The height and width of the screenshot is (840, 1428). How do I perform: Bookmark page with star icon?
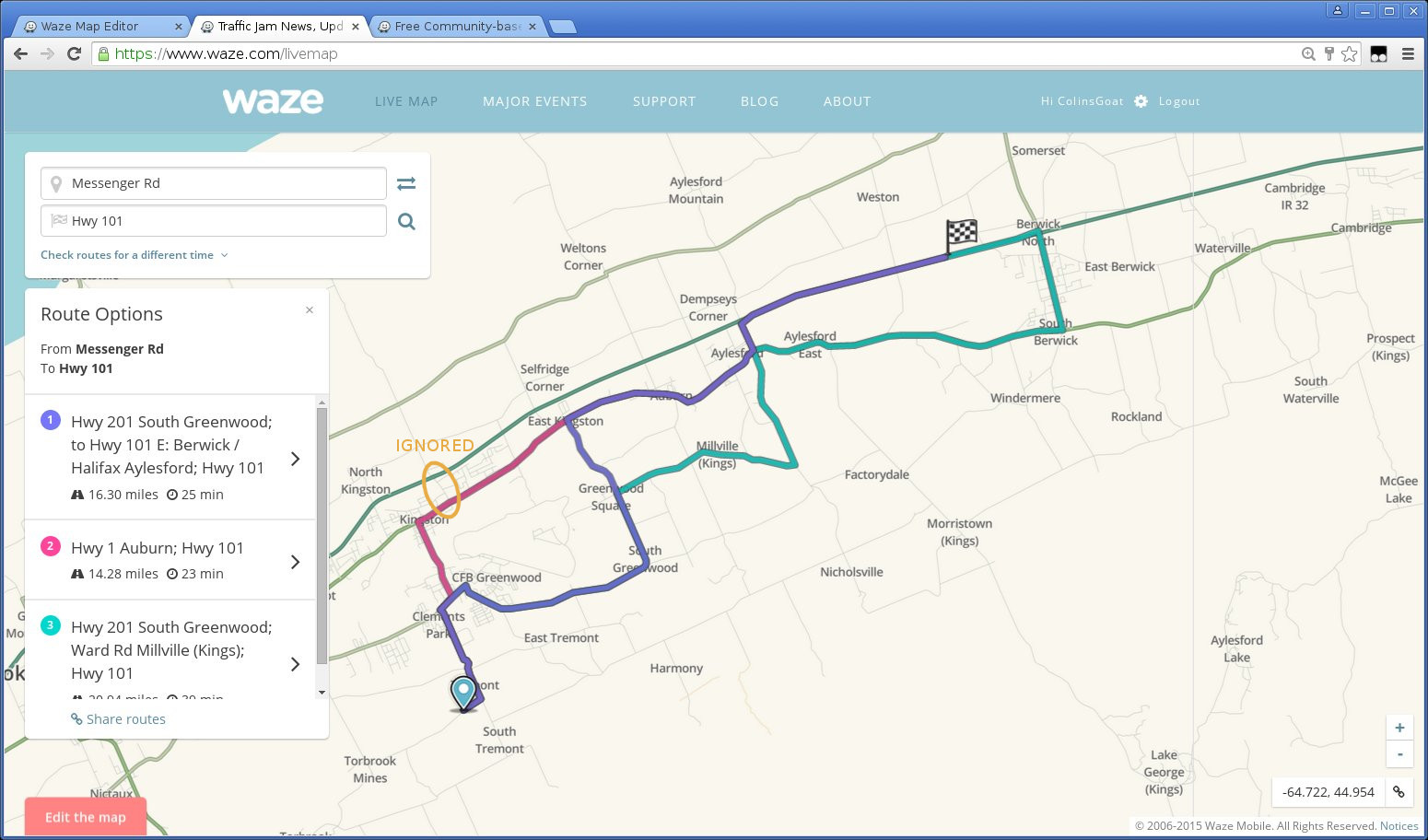(1350, 53)
